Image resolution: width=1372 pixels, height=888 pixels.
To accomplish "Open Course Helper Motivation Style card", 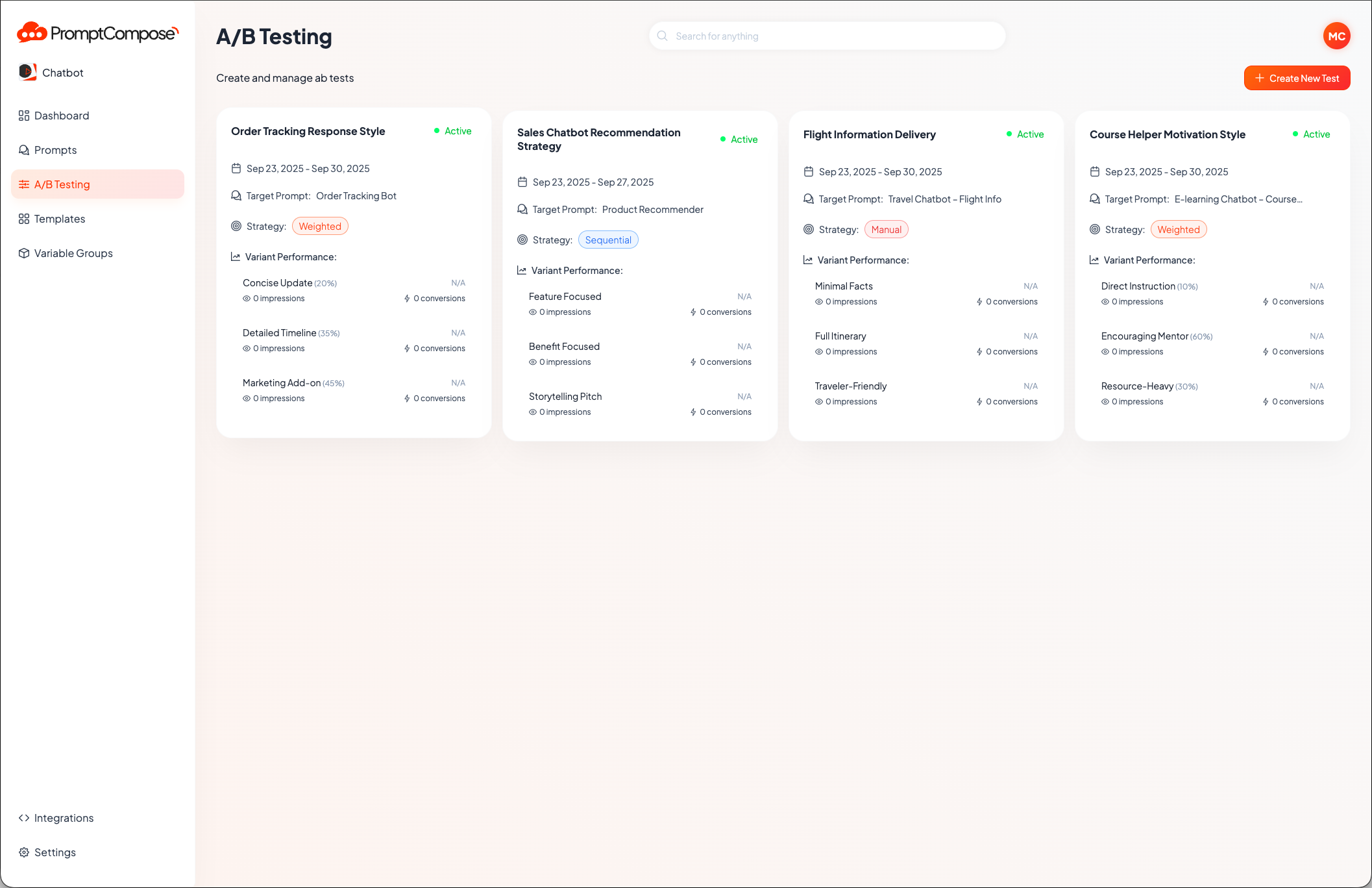I will coord(1167,134).
